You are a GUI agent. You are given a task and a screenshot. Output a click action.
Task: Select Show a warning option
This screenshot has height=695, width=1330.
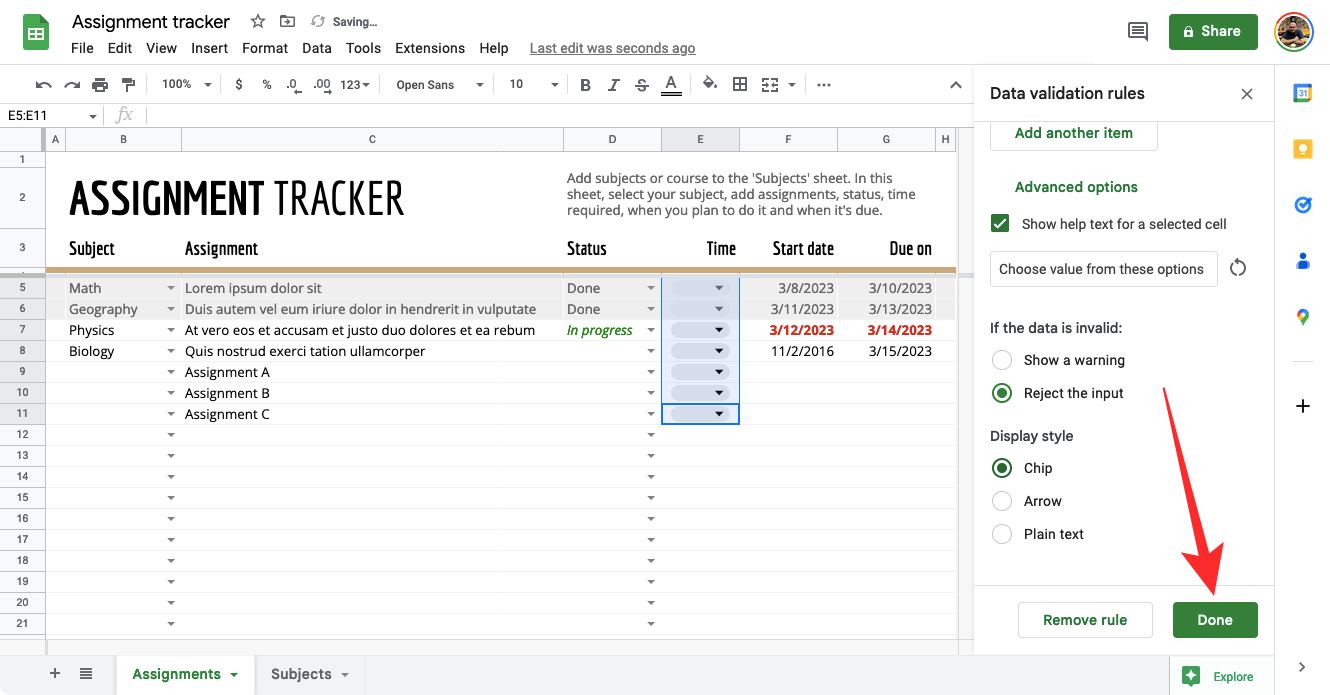[1002, 360]
